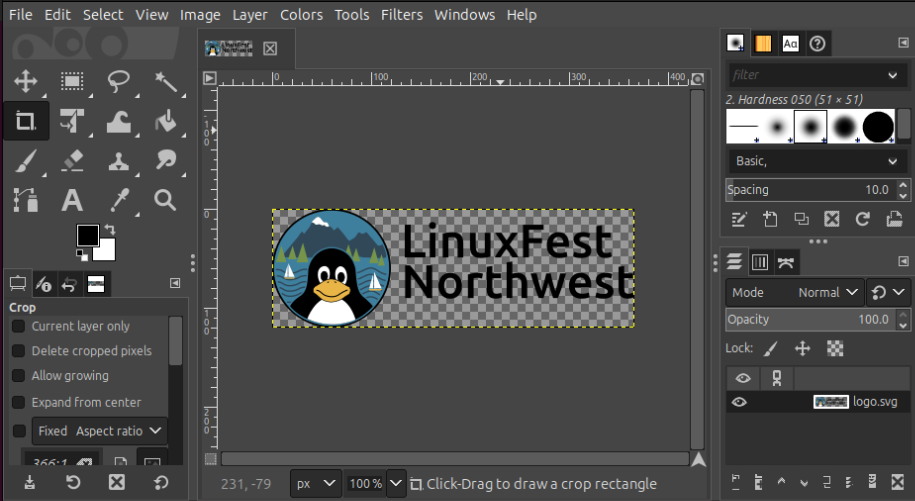Switch to the Brushes tab
Viewport: 915px width, 501px height.
(735, 43)
